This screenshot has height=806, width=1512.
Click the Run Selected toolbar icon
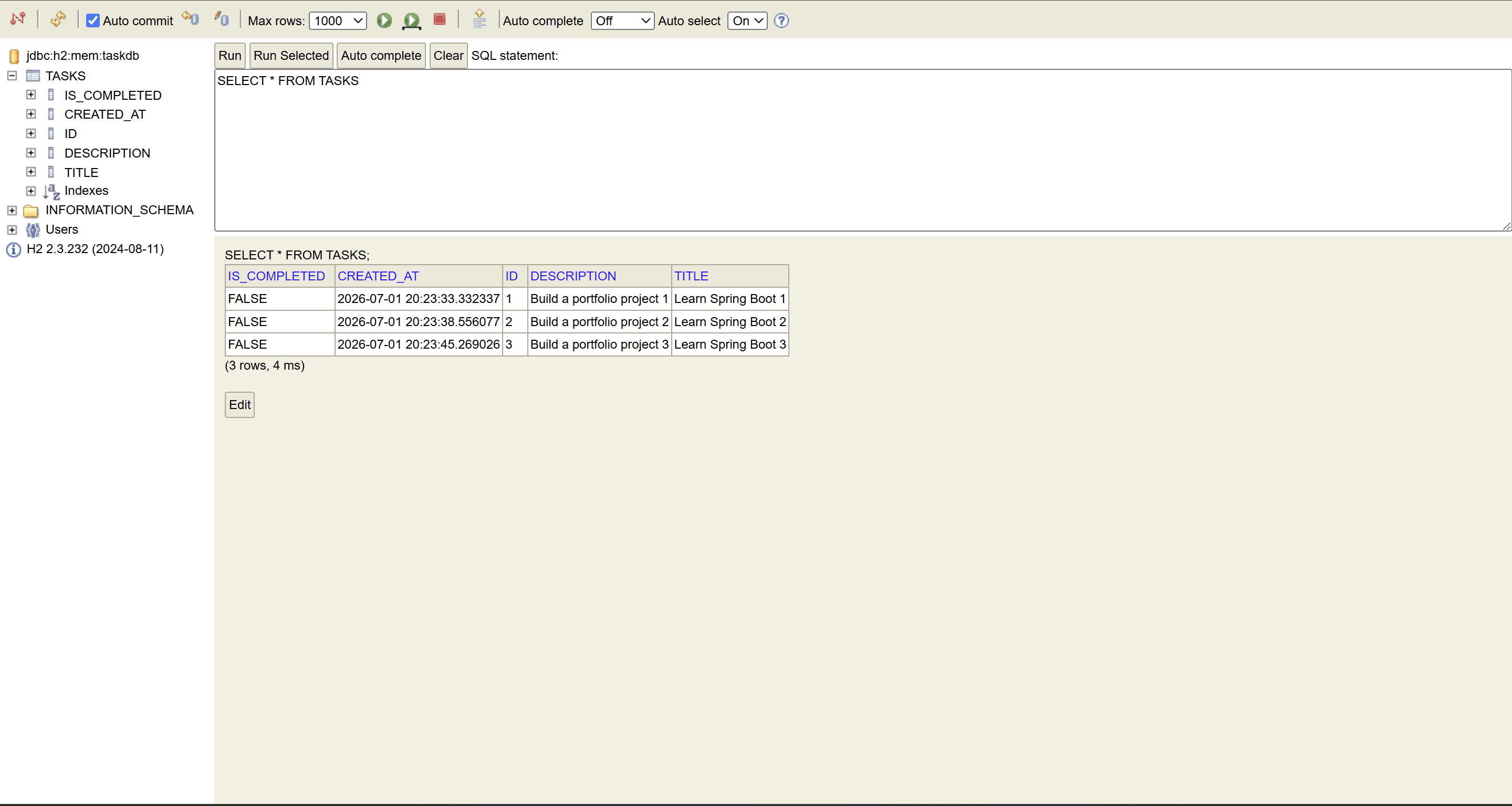click(411, 20)
